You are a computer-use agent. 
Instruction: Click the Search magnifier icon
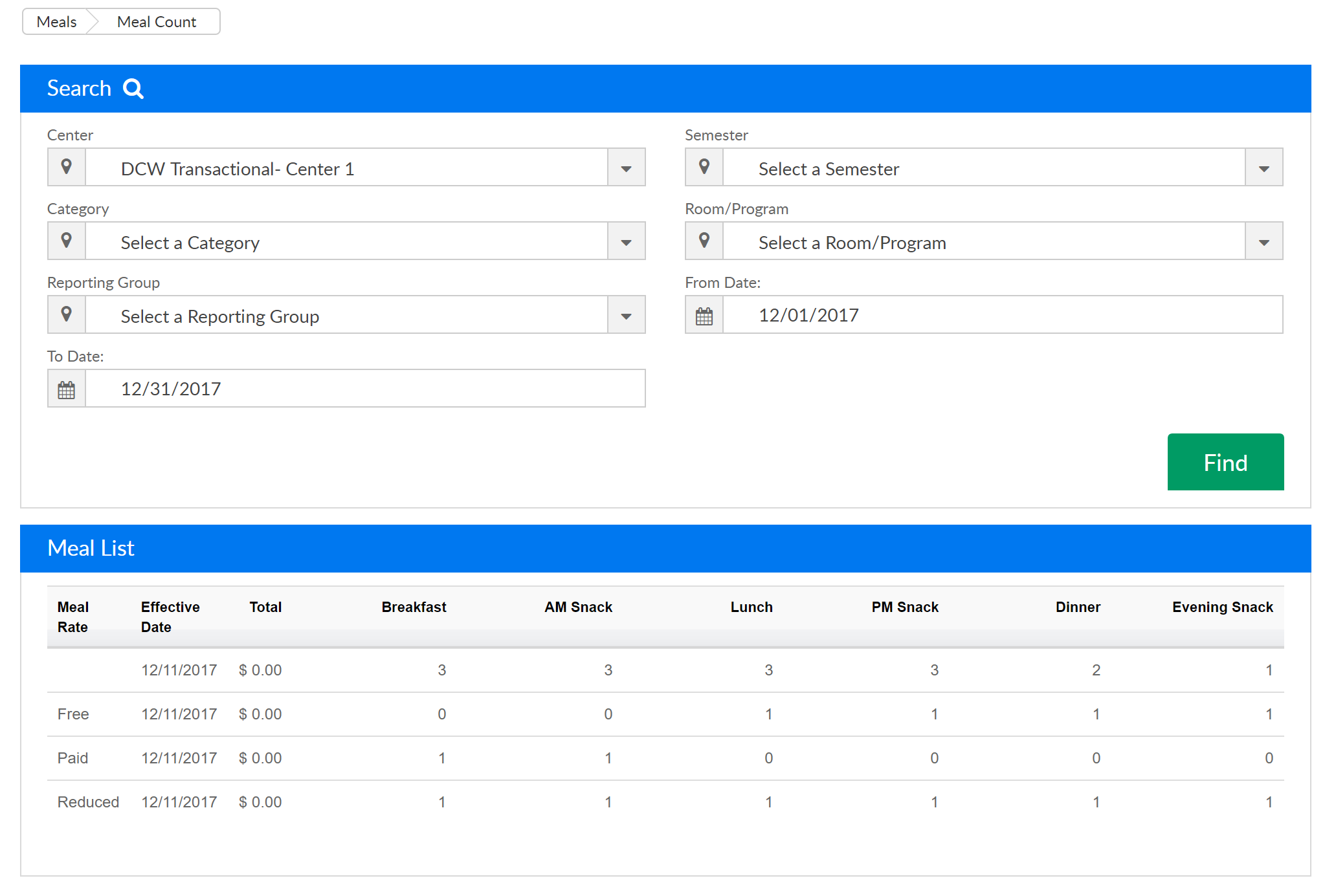pos(133,89)
